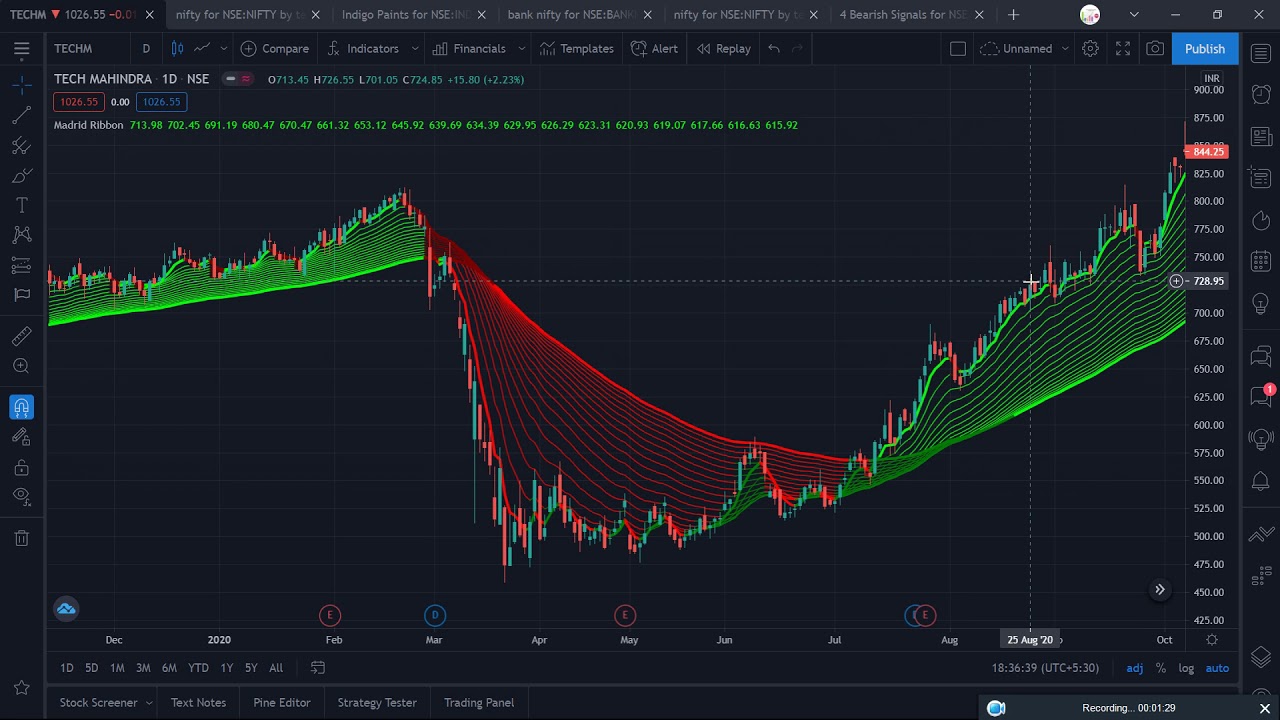Select the ruler measure tool
The image size is (1280, 720).
tap(21, 337)
